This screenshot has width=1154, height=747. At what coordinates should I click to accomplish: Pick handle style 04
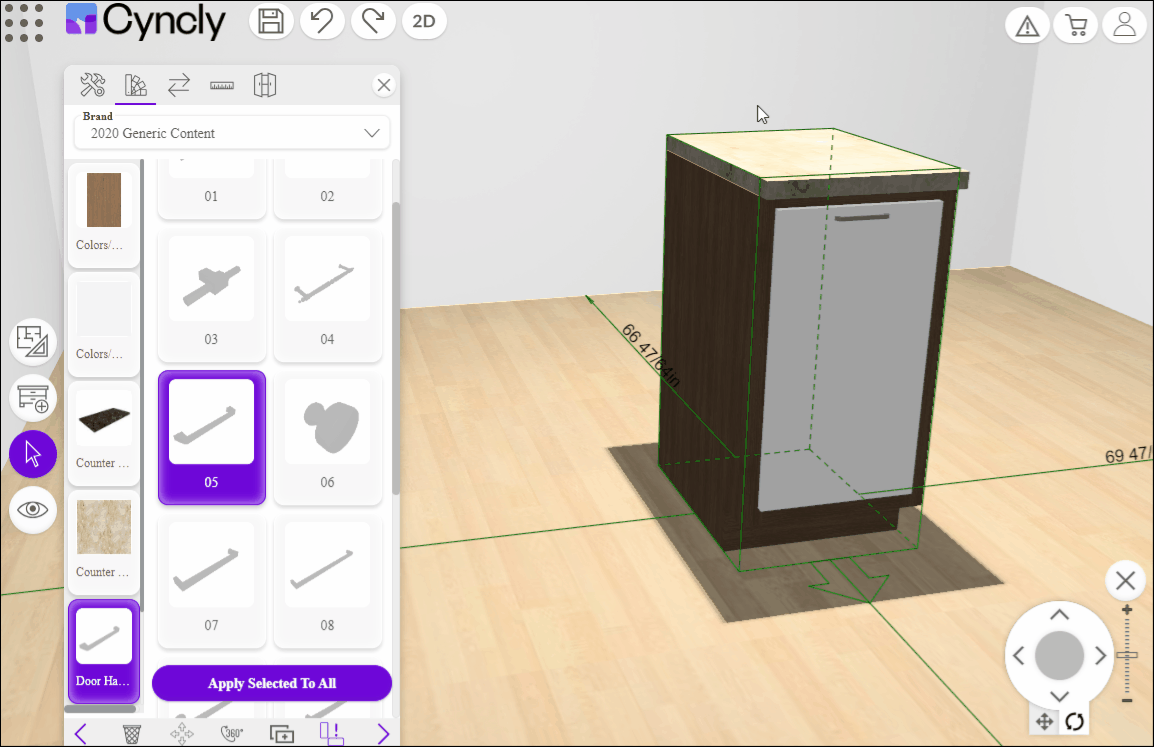[x=328, y=294]
